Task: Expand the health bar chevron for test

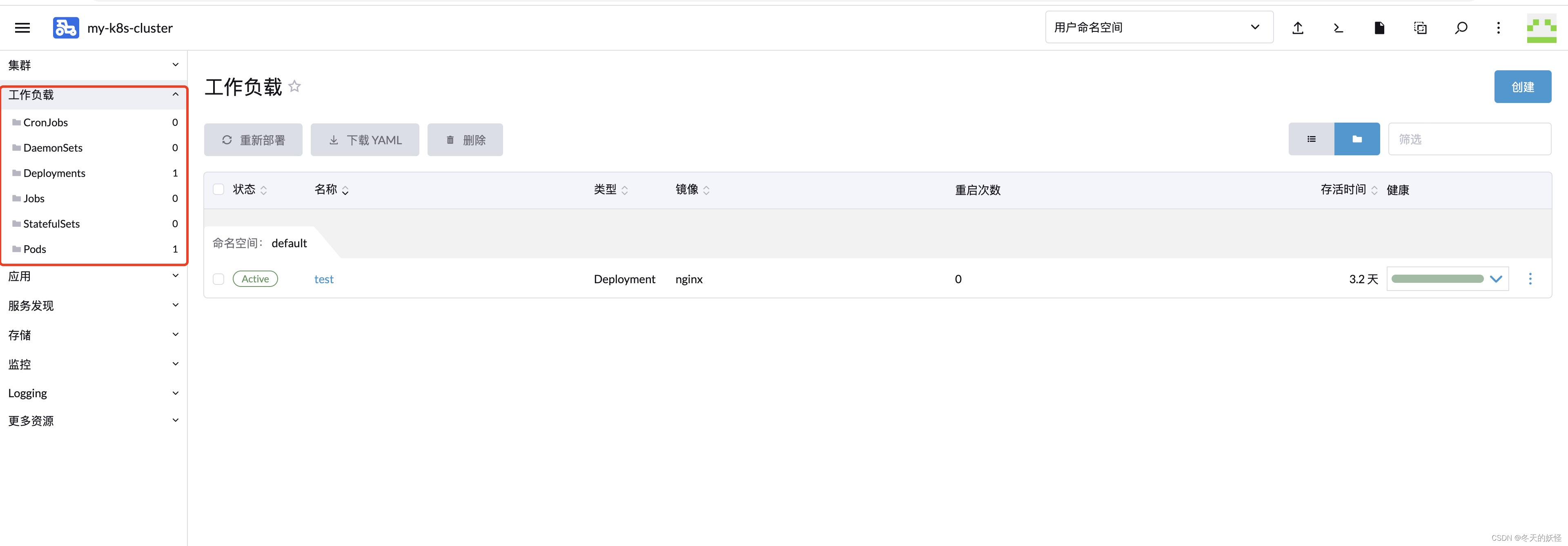Action: click(1496, 279)
